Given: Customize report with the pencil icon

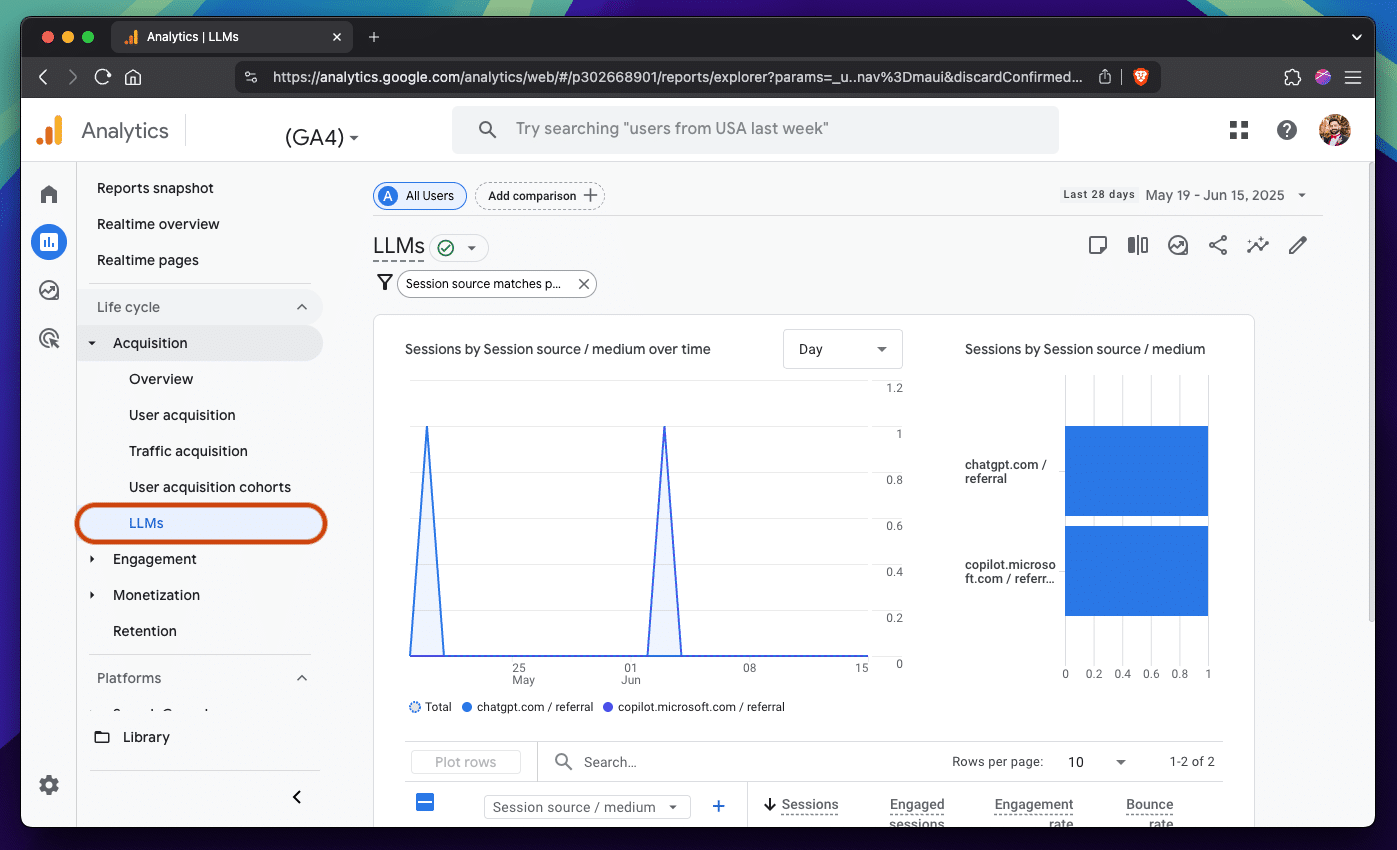Looking at the screenshot, I should click(x=1298, y=245).
